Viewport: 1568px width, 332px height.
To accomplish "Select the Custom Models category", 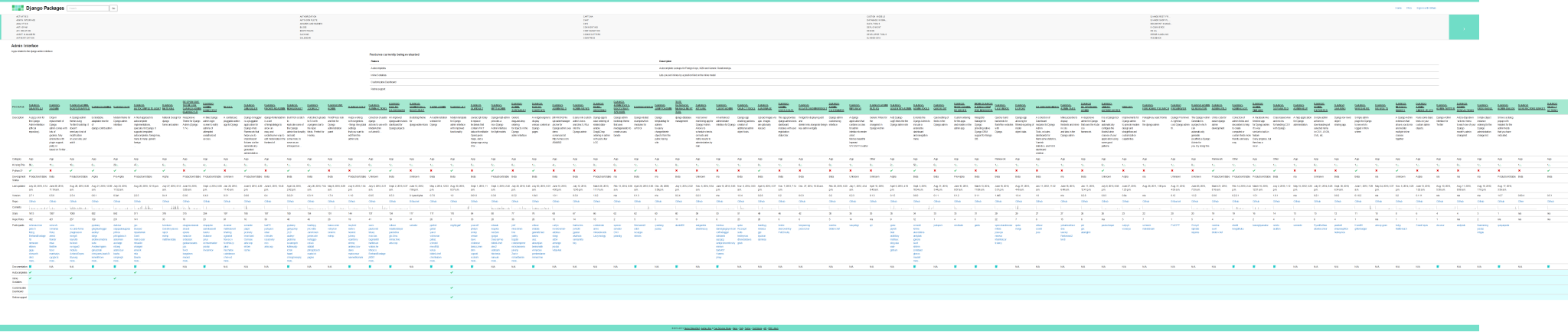I will coord(877,15).
